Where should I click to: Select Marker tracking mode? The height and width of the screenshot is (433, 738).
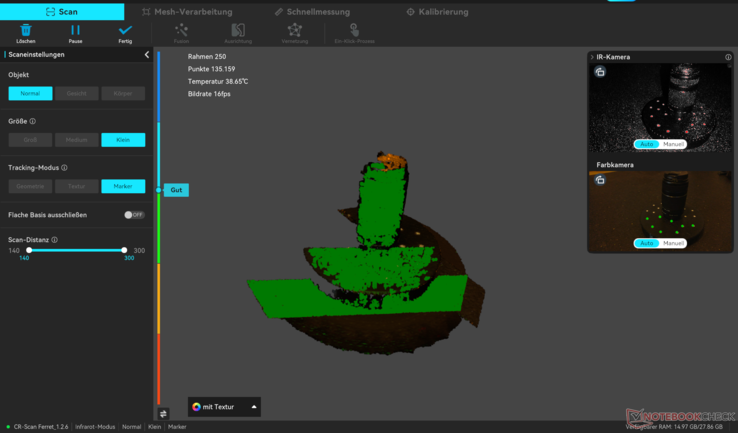(x=123, y=186)
